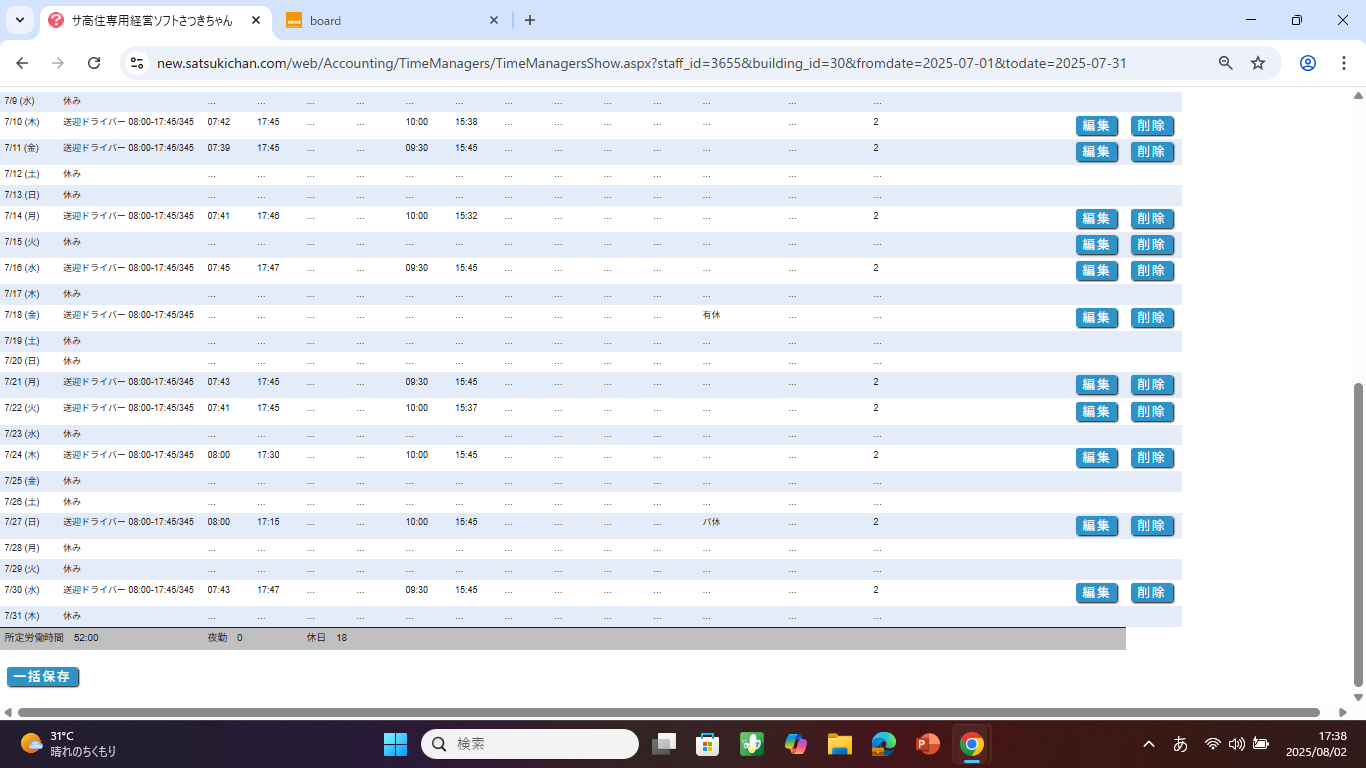Open the Chrome profile icon
This screenshot has width=1366, height=768.
click(1307, 63)
